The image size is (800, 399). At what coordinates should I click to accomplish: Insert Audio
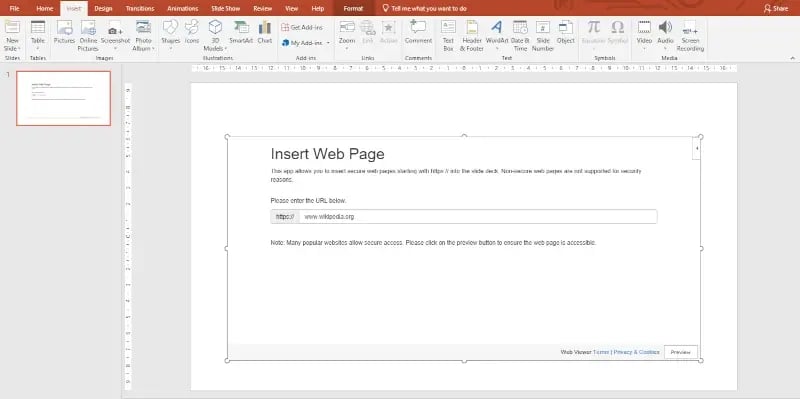(x=665, y=36)
